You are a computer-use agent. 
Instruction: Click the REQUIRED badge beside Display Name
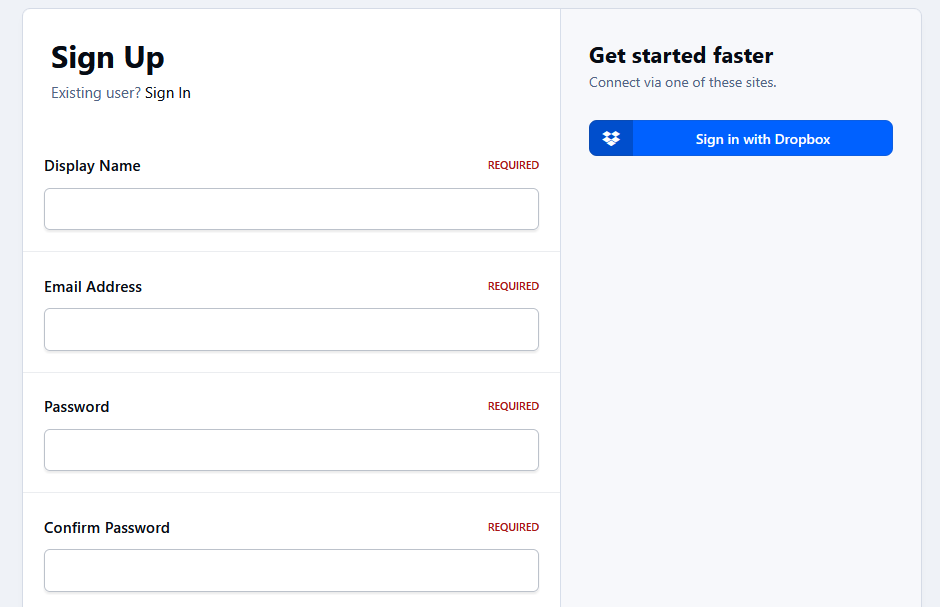point(513,165)
